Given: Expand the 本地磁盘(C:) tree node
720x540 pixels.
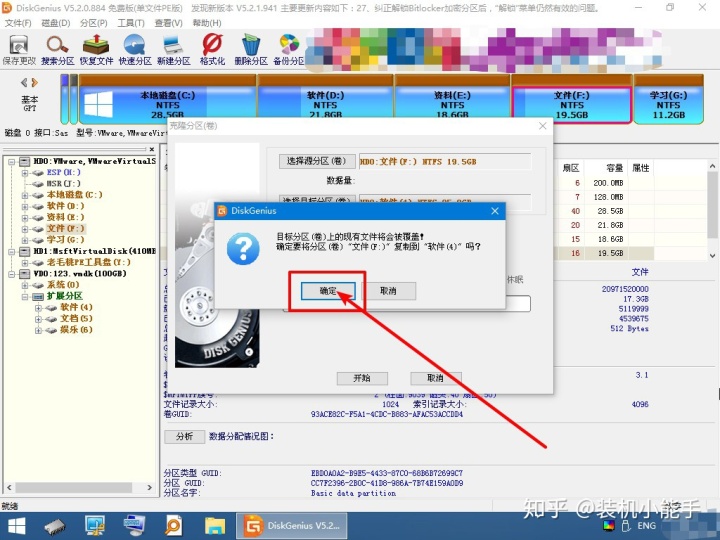Looking at the screenshot, I should 25,195.
